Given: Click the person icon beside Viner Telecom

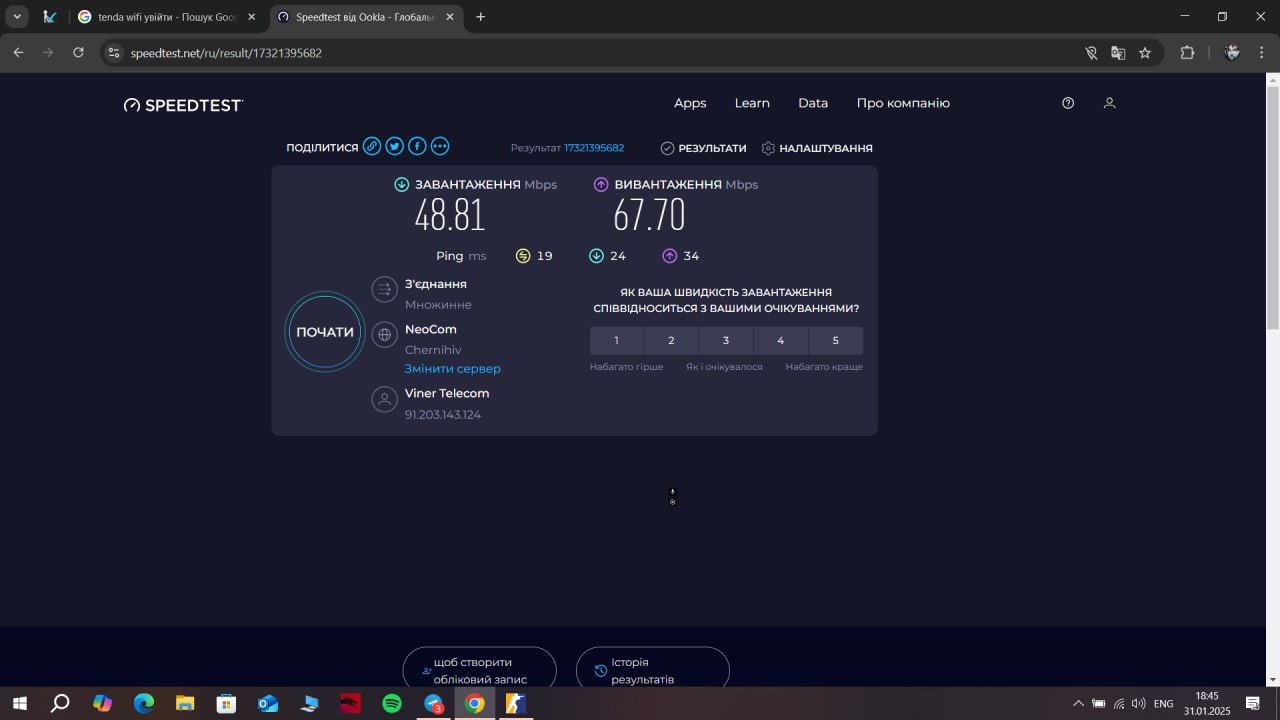Looking at the screenshot, I should [x=384, y=400].
